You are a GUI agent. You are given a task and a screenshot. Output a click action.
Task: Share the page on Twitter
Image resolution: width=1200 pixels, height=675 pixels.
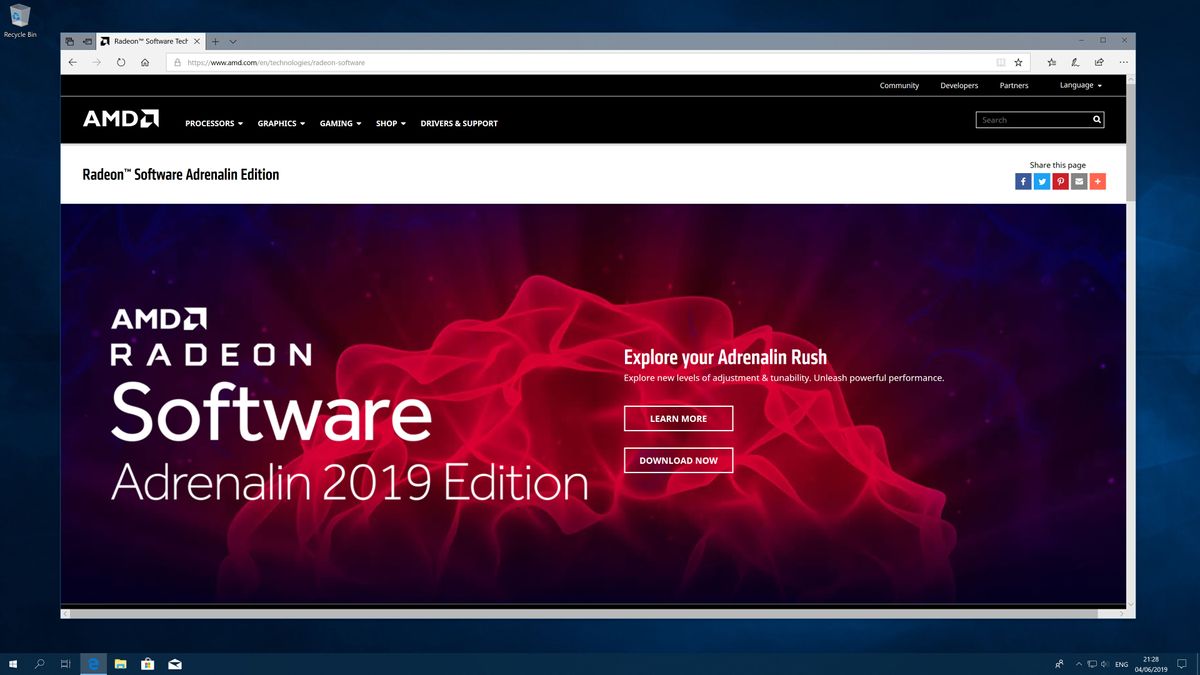click(x=1041, y=181)
